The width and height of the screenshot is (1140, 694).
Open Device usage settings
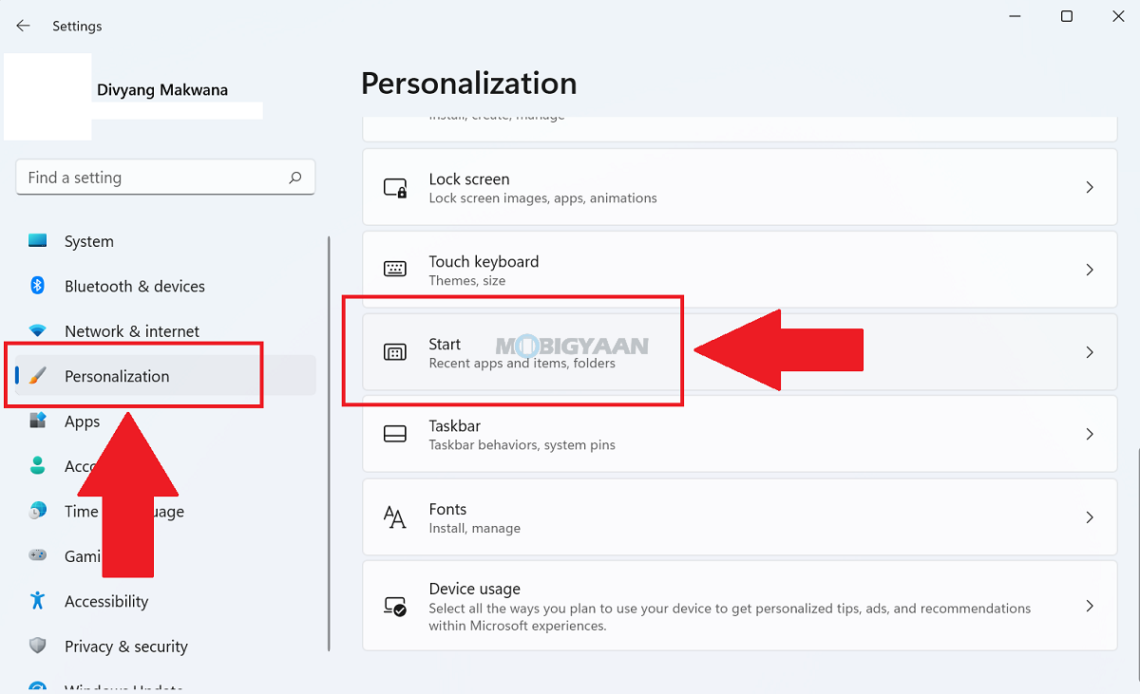coord(738,606)
